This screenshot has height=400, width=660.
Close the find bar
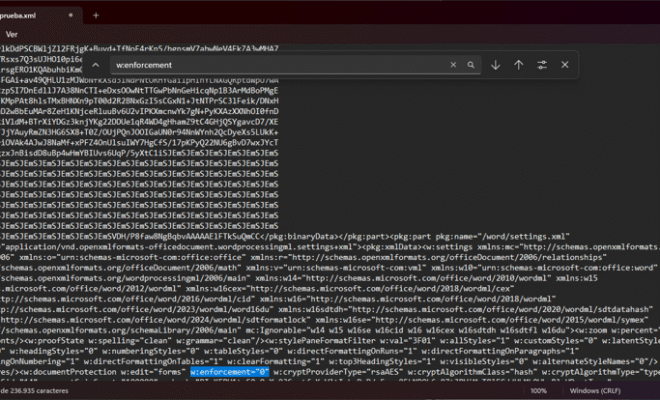566,64
